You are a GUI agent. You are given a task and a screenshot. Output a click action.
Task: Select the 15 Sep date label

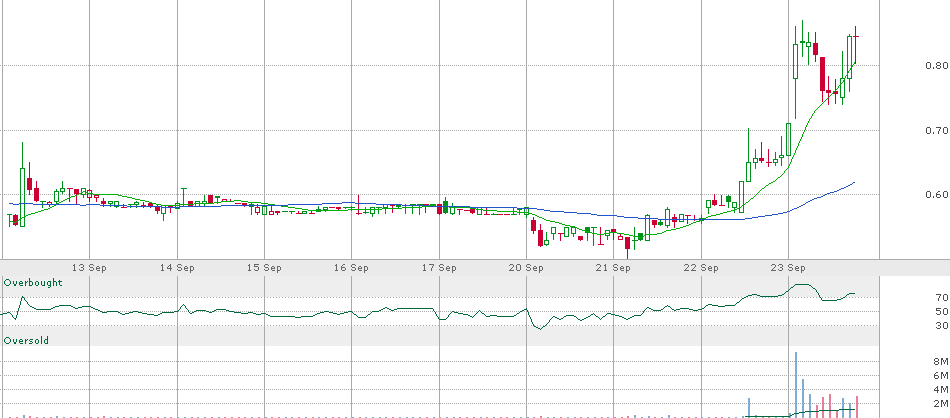pyautogui.click(x=265, y=268)
